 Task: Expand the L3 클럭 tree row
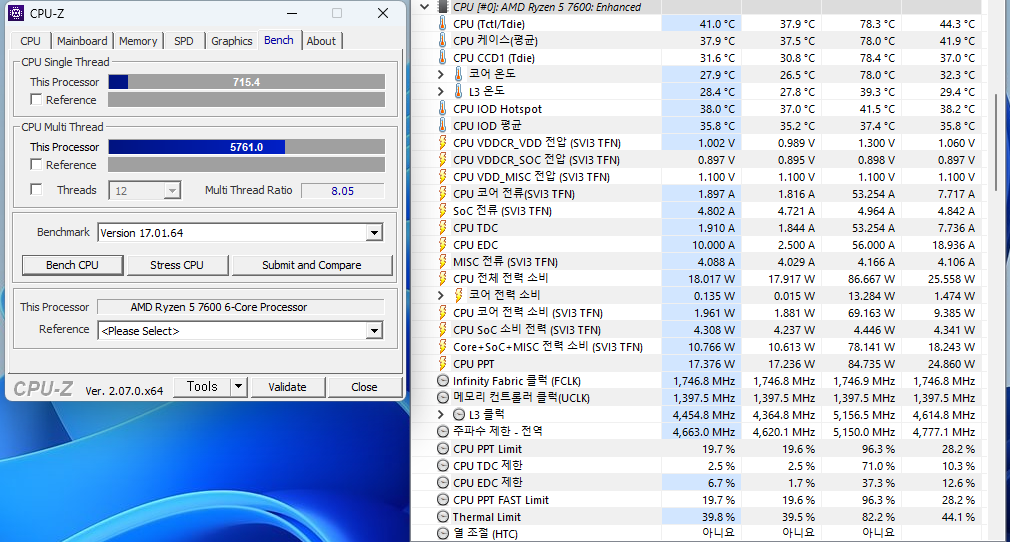441,414
